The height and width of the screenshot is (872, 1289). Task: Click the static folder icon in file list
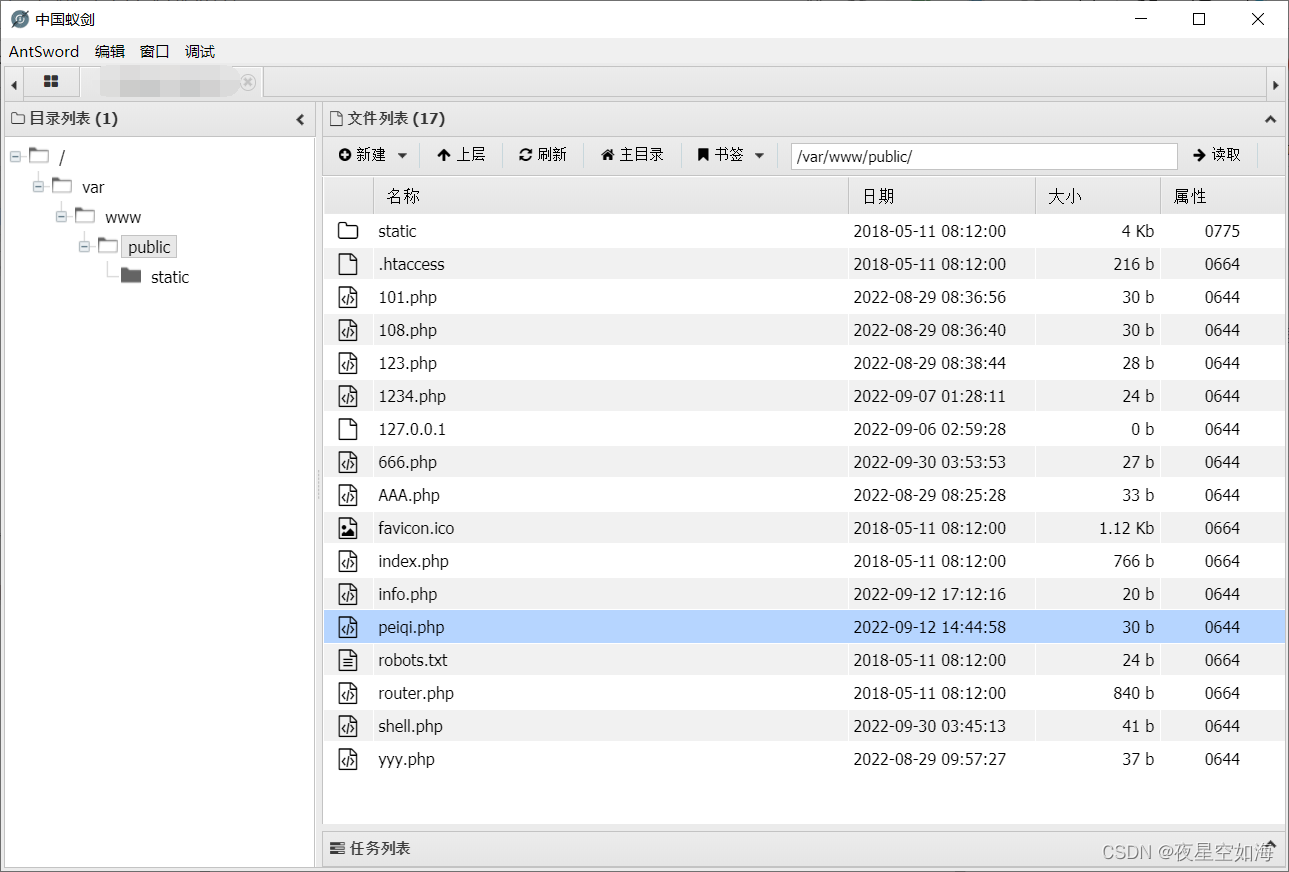(348, 231)
